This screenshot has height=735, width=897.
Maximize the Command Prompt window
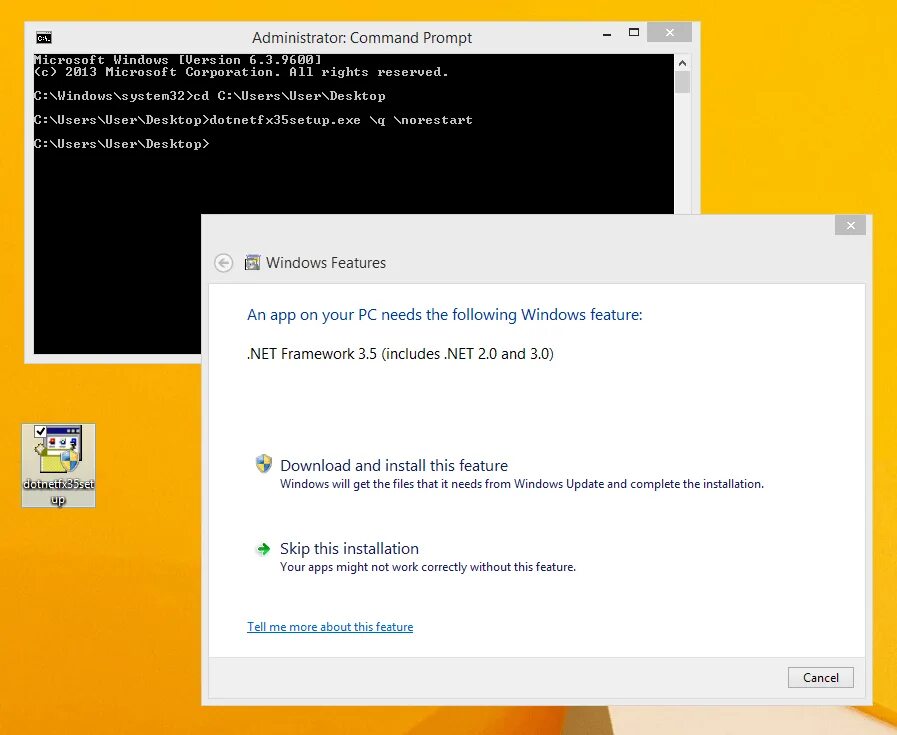tap(633, 33)
